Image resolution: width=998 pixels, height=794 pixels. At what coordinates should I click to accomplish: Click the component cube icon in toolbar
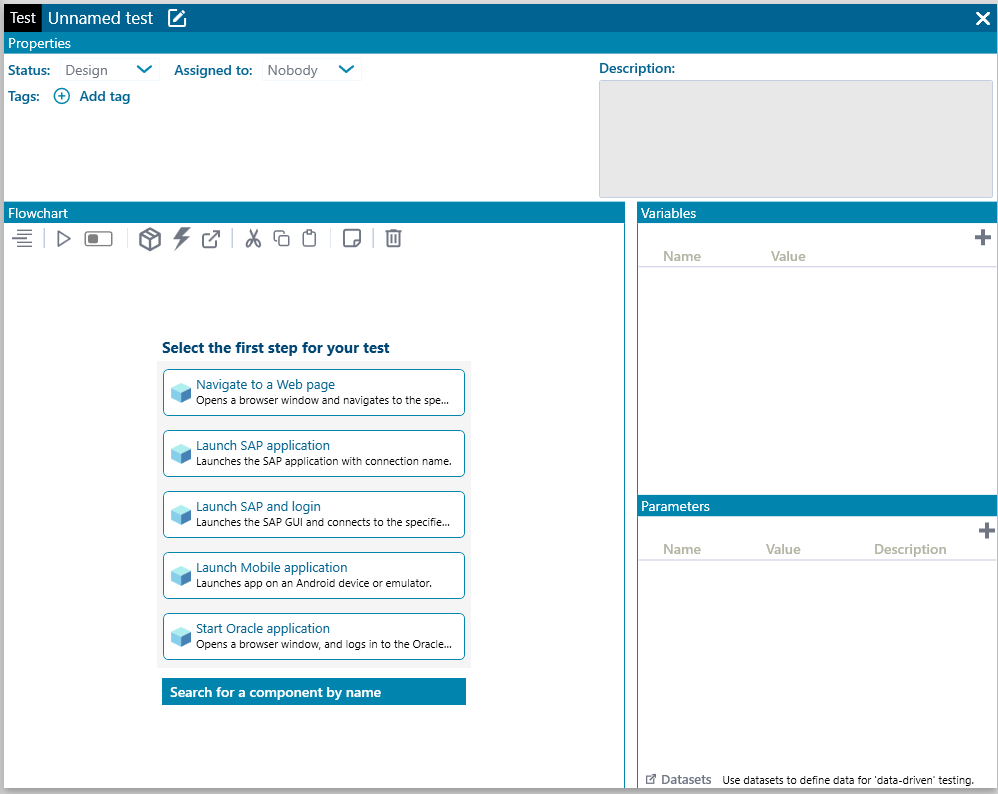150,239
